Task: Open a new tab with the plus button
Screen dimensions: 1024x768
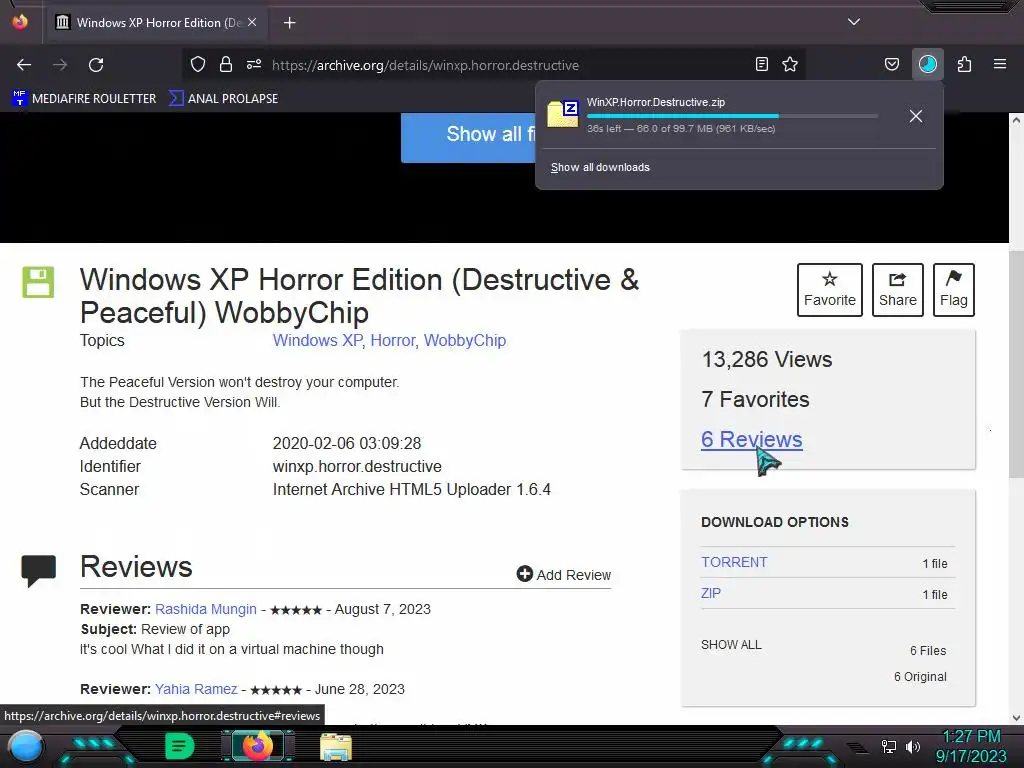Action: click(289, 23)
